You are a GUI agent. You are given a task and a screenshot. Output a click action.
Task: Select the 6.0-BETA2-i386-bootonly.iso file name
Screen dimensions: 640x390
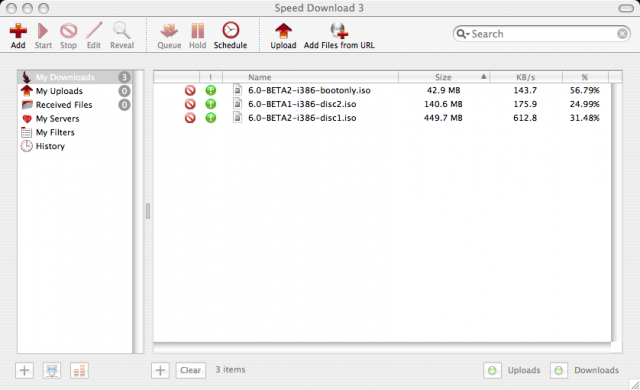pos(309,90)
